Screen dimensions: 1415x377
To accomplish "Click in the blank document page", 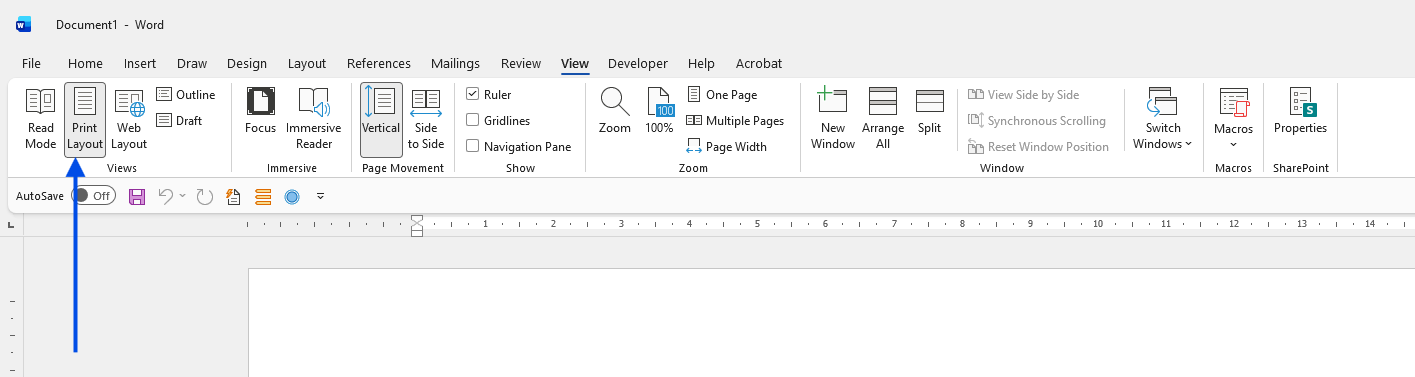I will (x=831, y=322).
